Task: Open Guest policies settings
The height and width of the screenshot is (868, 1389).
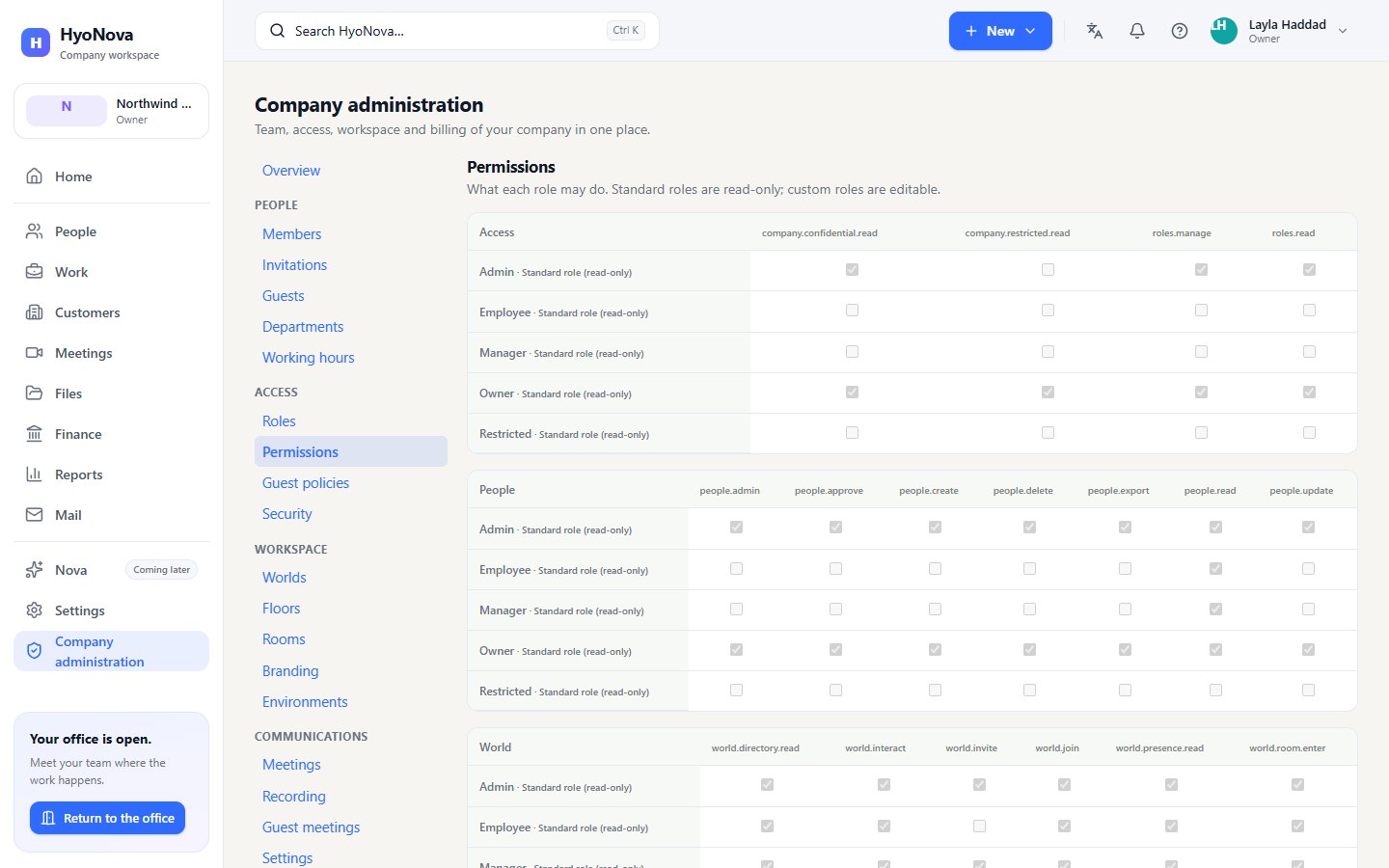Action: [x=306, y=483]
